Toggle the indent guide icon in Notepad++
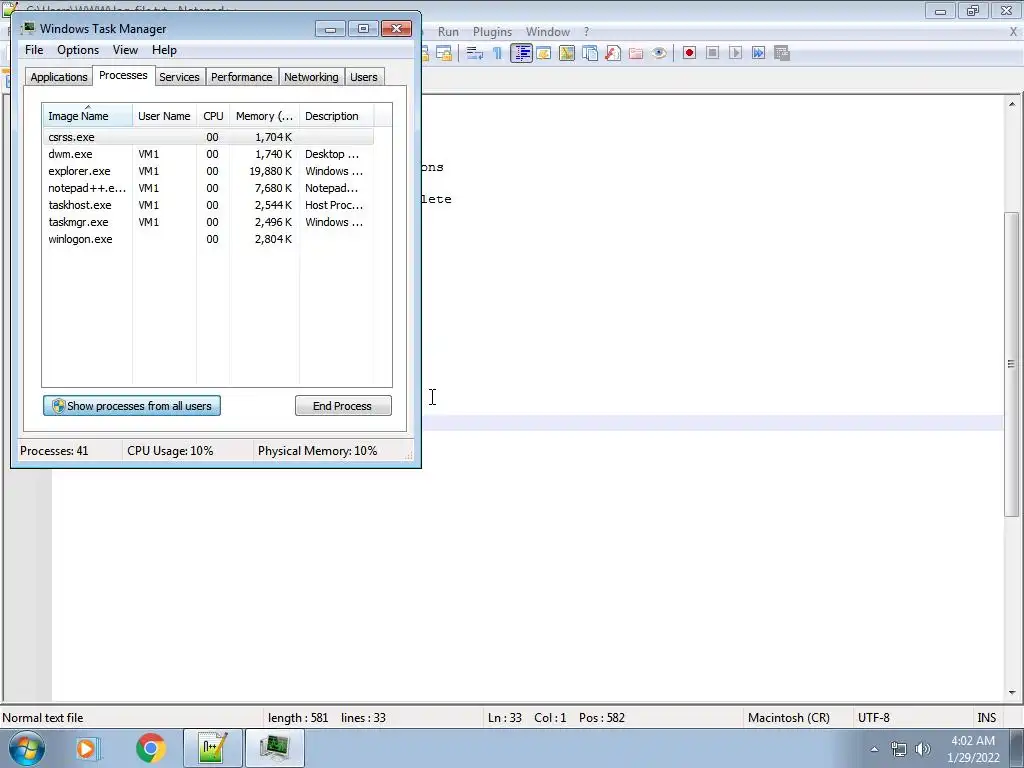Viewport: 1024px width, 768px height. (x=521, y=53)
